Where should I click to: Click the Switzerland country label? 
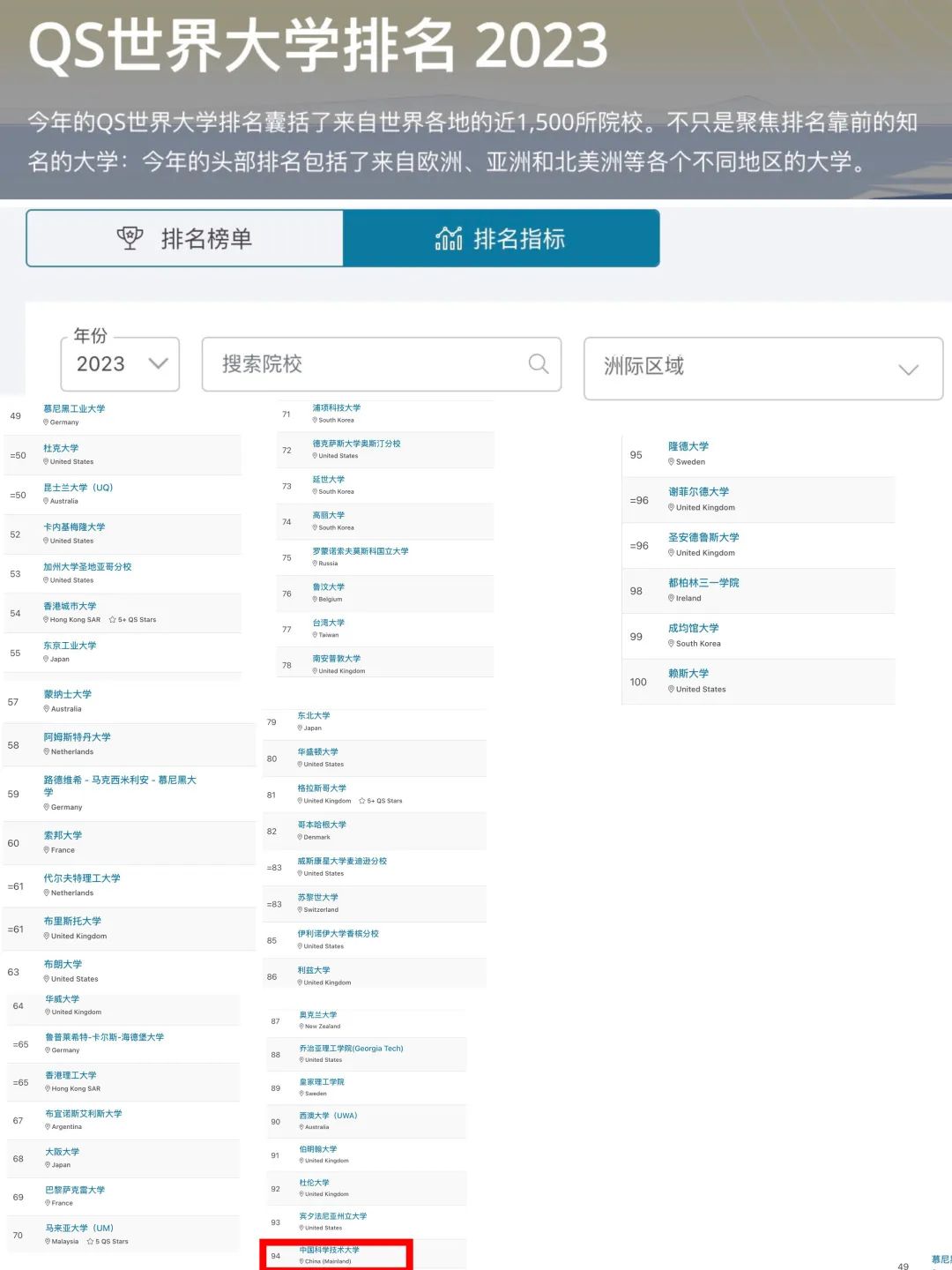321,910
